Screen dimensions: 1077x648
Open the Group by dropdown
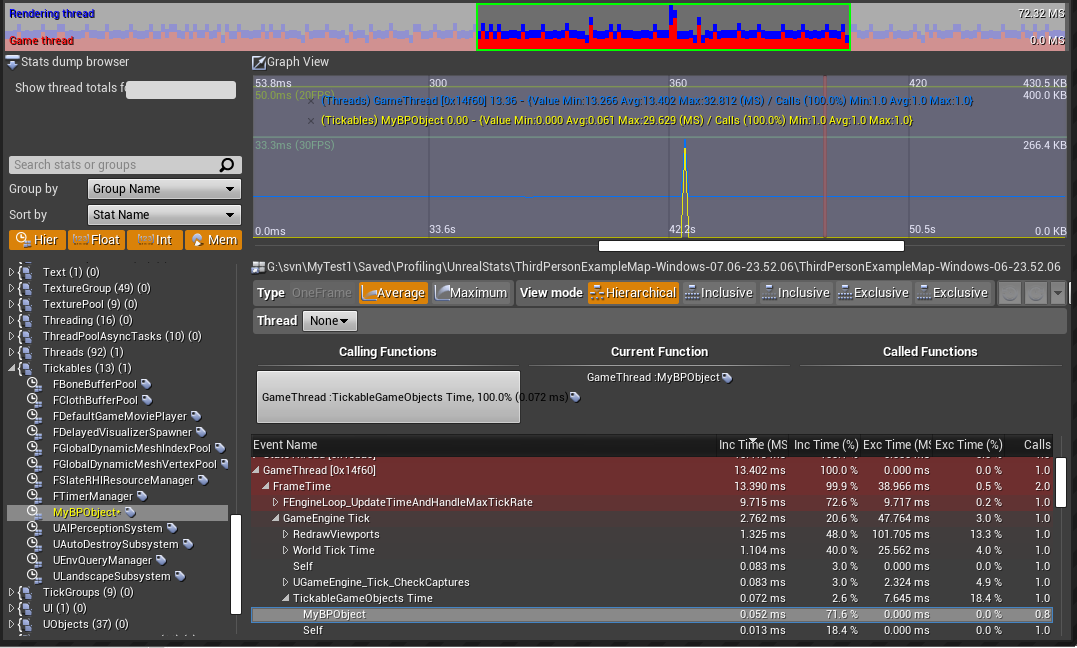click(164, 189)
